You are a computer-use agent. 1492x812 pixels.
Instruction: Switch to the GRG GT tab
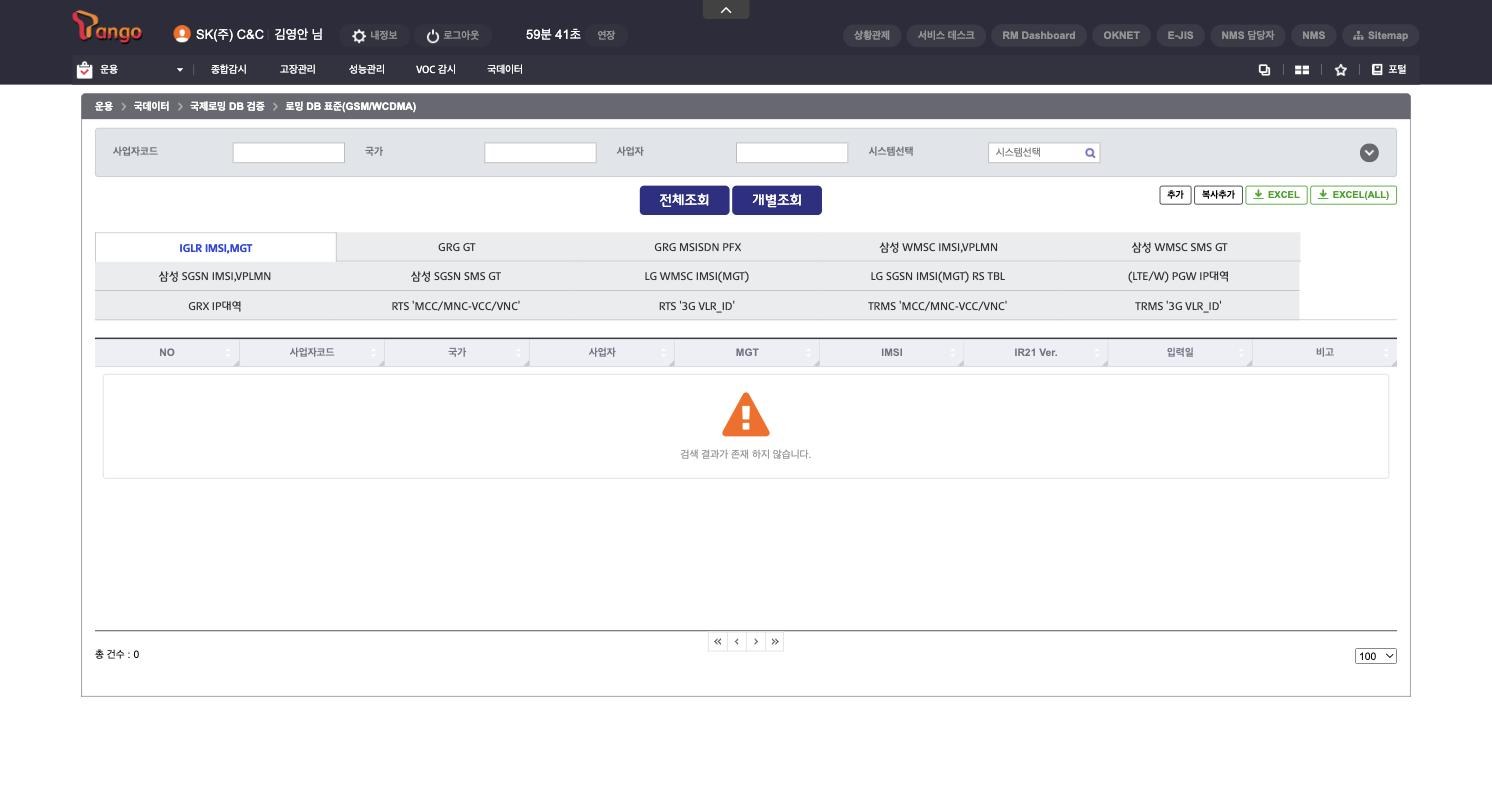456,247
